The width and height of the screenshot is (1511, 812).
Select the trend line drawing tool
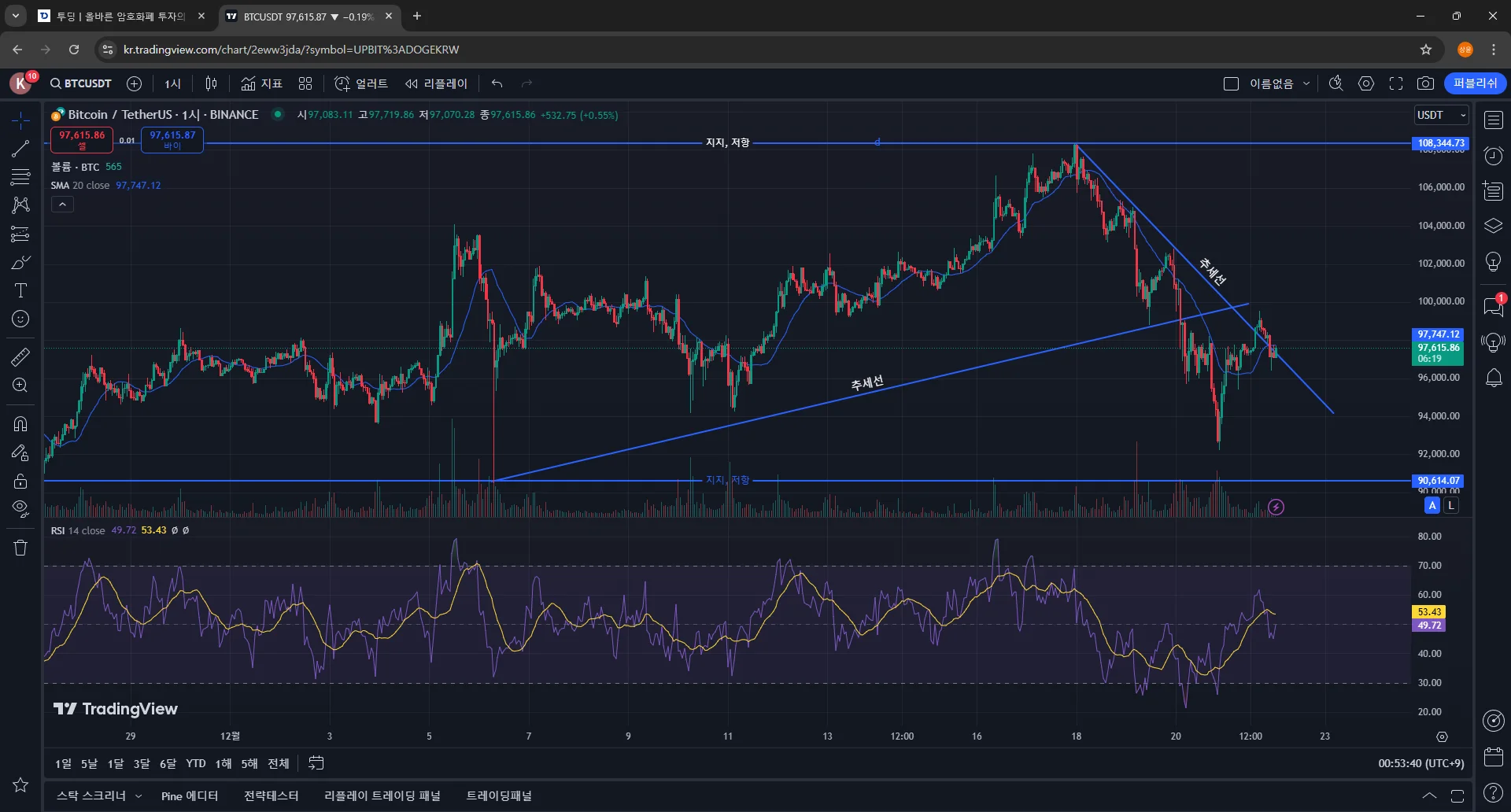20,148
